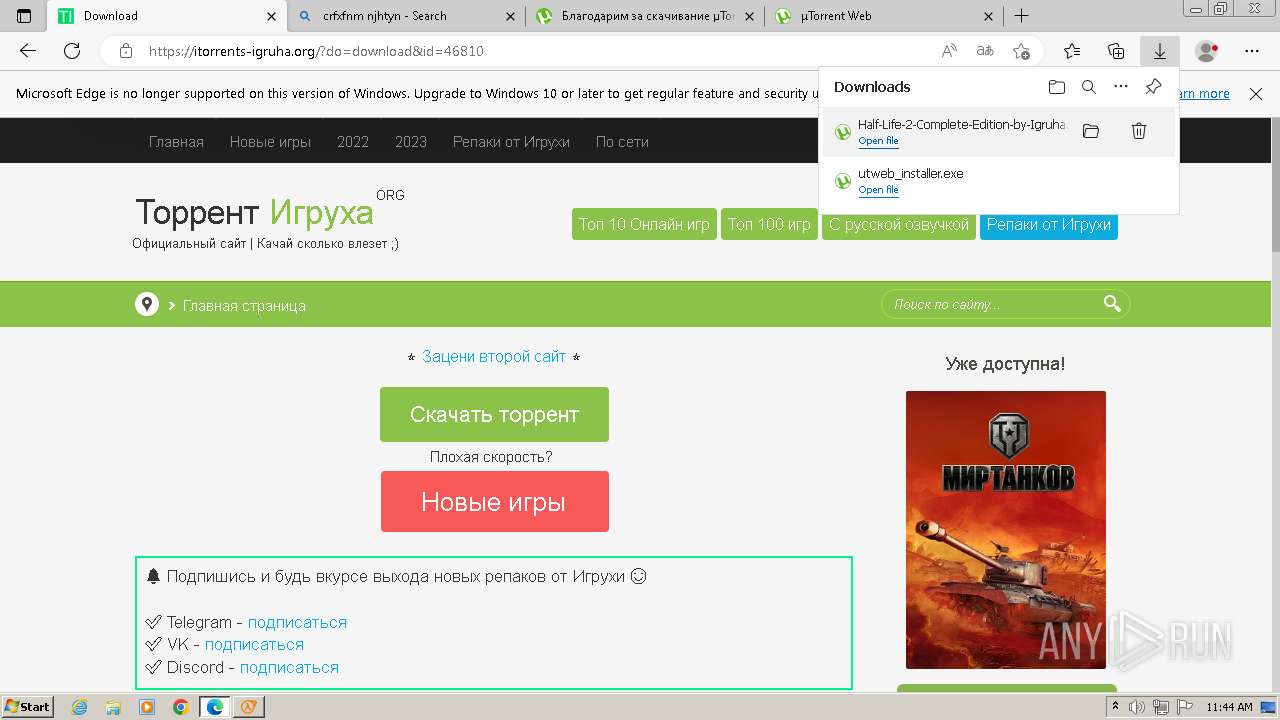The height and width of the screenshot is (720, 1280).
Task: Switch to Благодарим за скачивание µTorrent tab
Action: (645, 16)
